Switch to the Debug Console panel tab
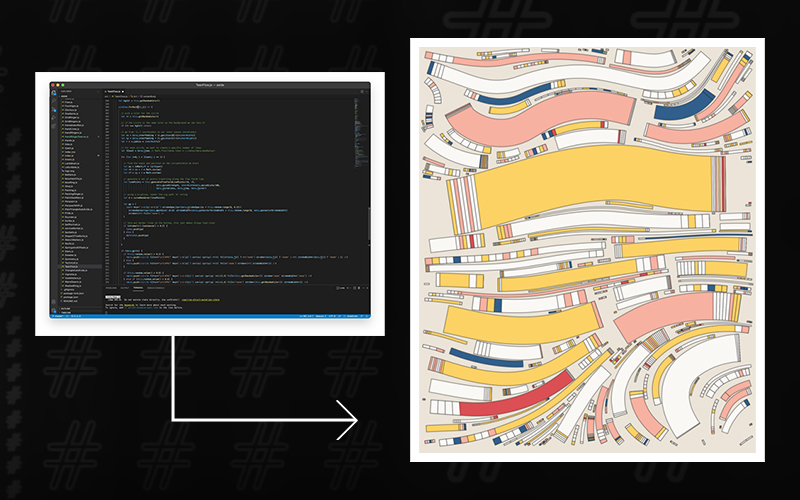This screenshot has width=800, height=500. [156, 288]
